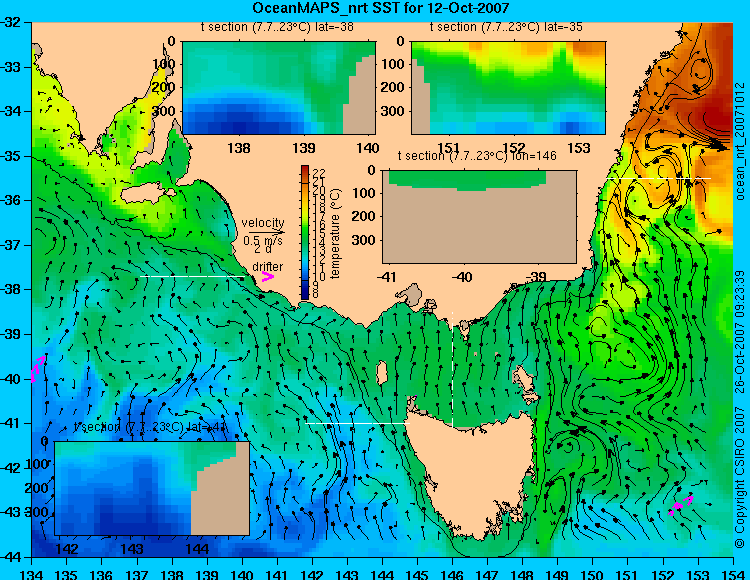Click the 'velocity' legend label
This screenshot has width=750, height=580.
click(x=263, y=223)
